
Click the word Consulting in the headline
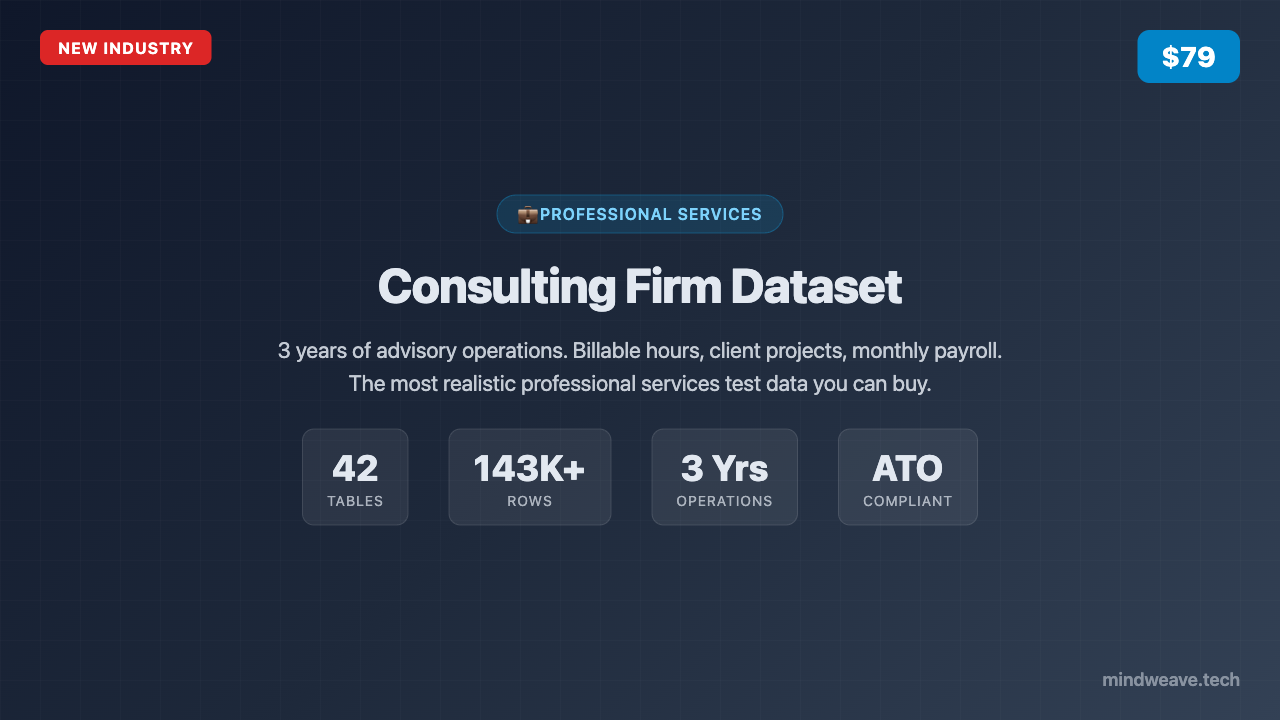[x=496, y=287]
